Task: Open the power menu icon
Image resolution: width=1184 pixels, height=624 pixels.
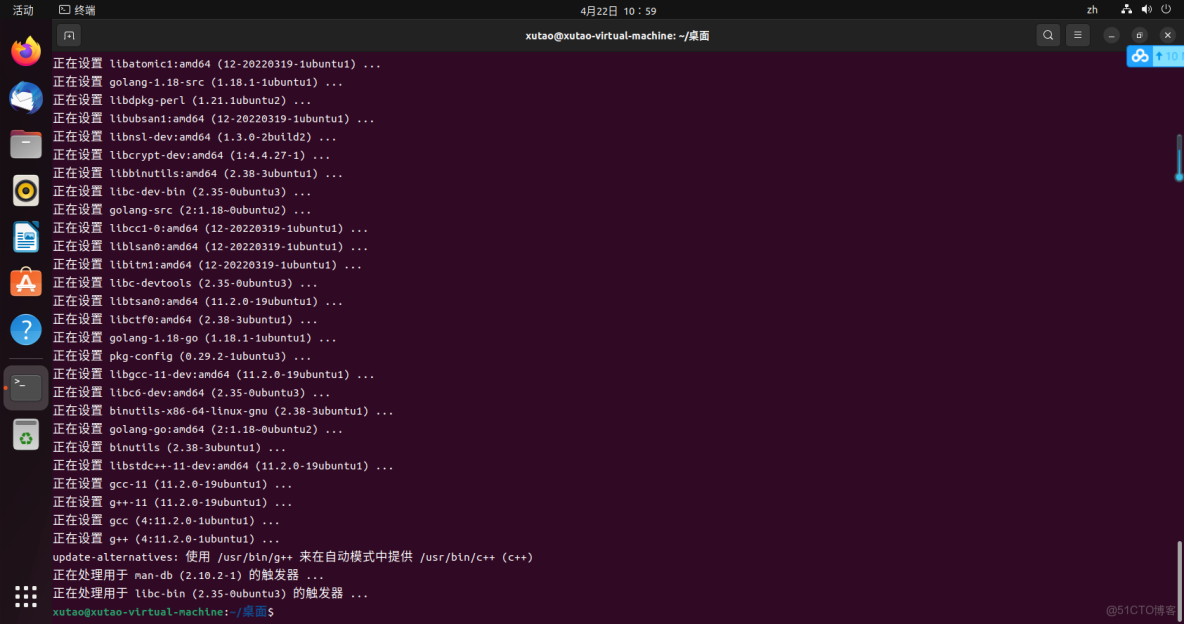Action: (1166, 10)
